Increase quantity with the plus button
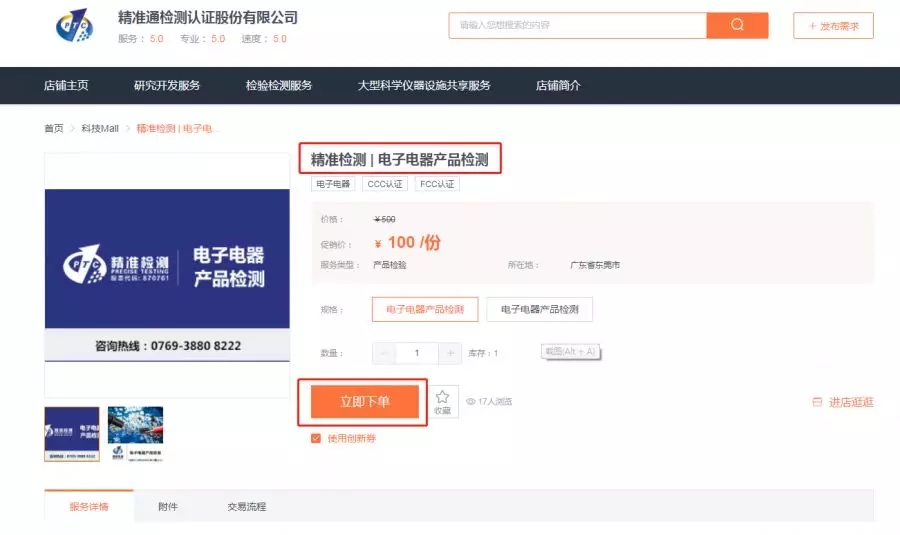The width and height of the screenshot is (900, 535). click(x=450, y=353)
